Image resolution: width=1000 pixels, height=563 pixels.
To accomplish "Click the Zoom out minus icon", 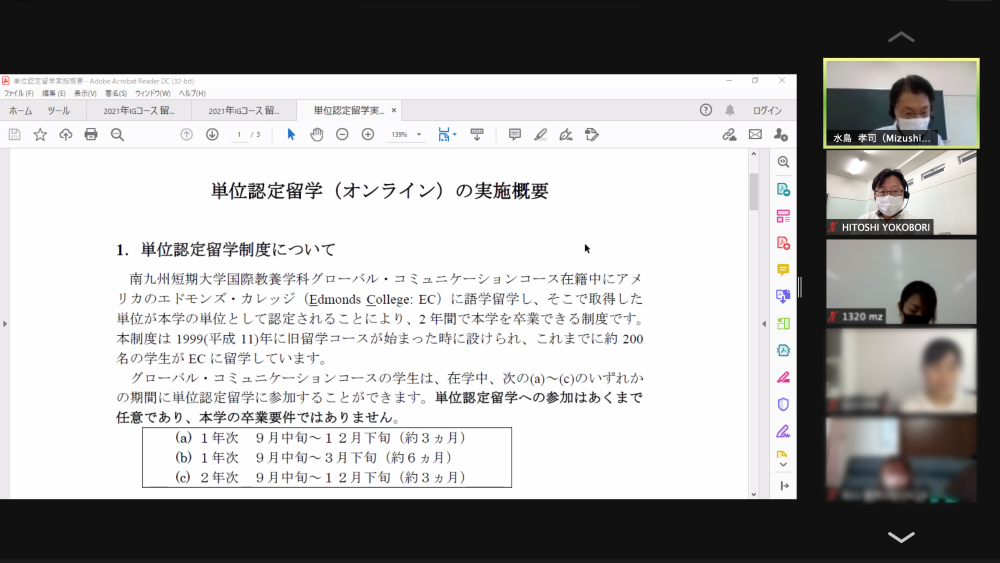I will click(342, 134).
